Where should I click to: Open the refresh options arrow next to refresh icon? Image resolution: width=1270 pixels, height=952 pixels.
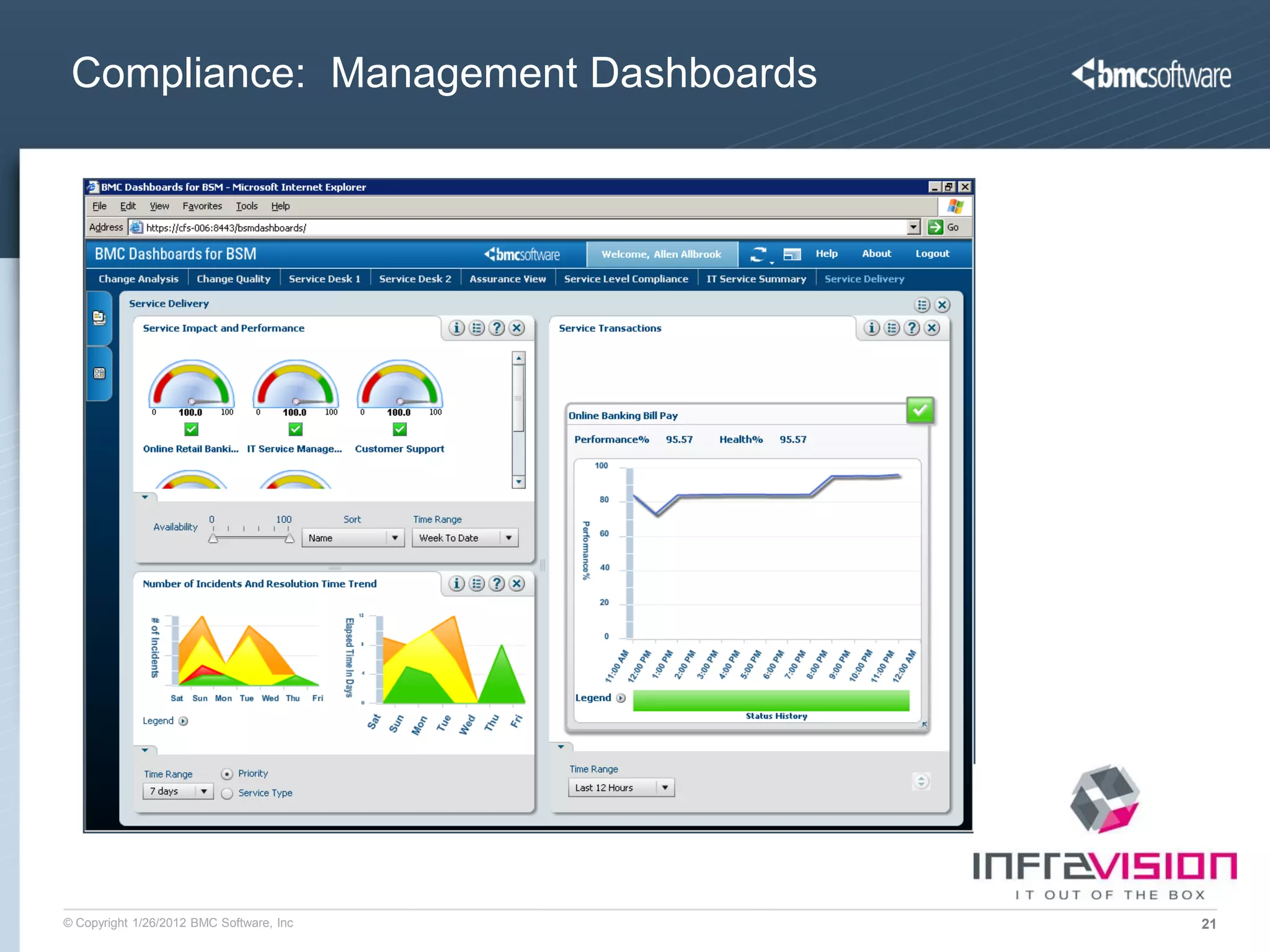(x=772, y=263)
